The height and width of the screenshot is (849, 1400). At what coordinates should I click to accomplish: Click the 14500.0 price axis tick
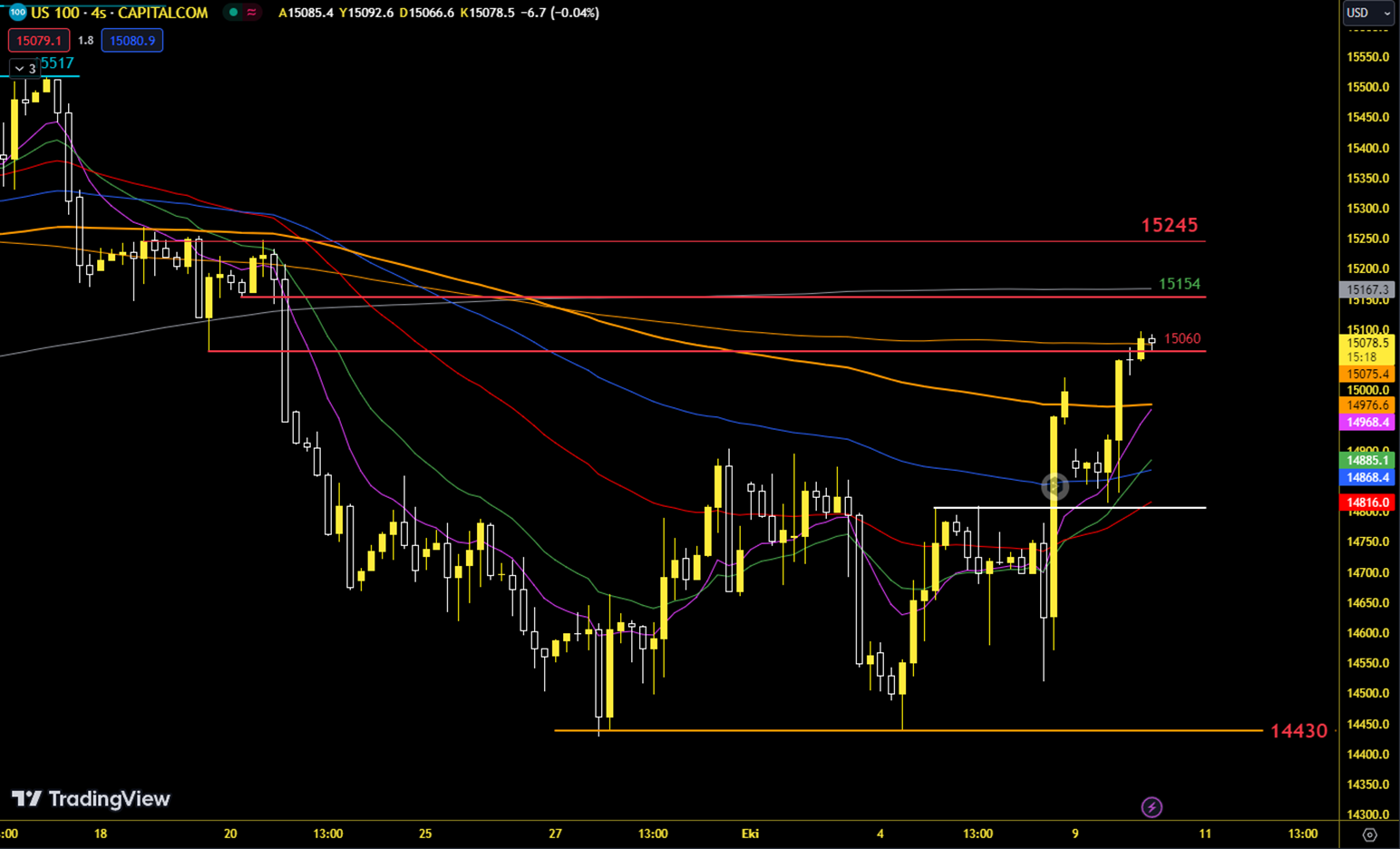point(1367,694)
